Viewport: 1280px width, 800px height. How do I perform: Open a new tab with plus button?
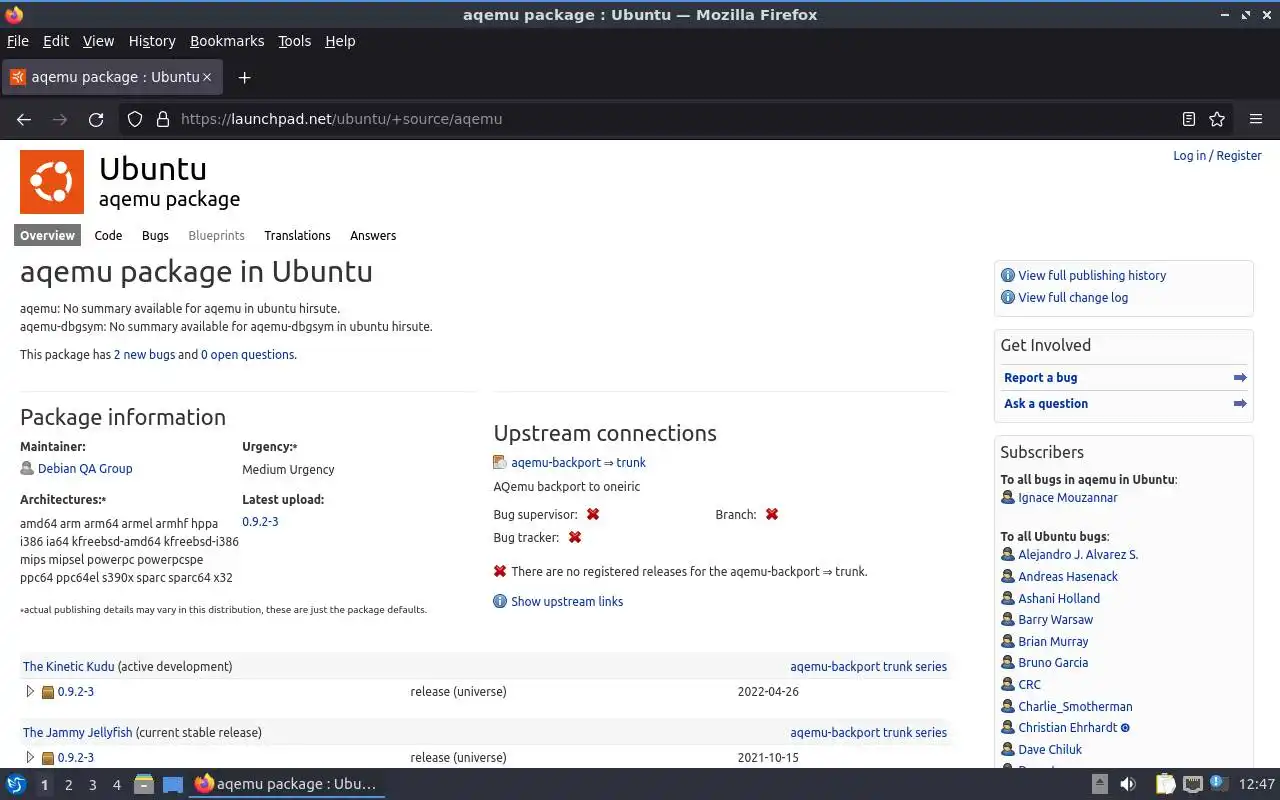244,77
